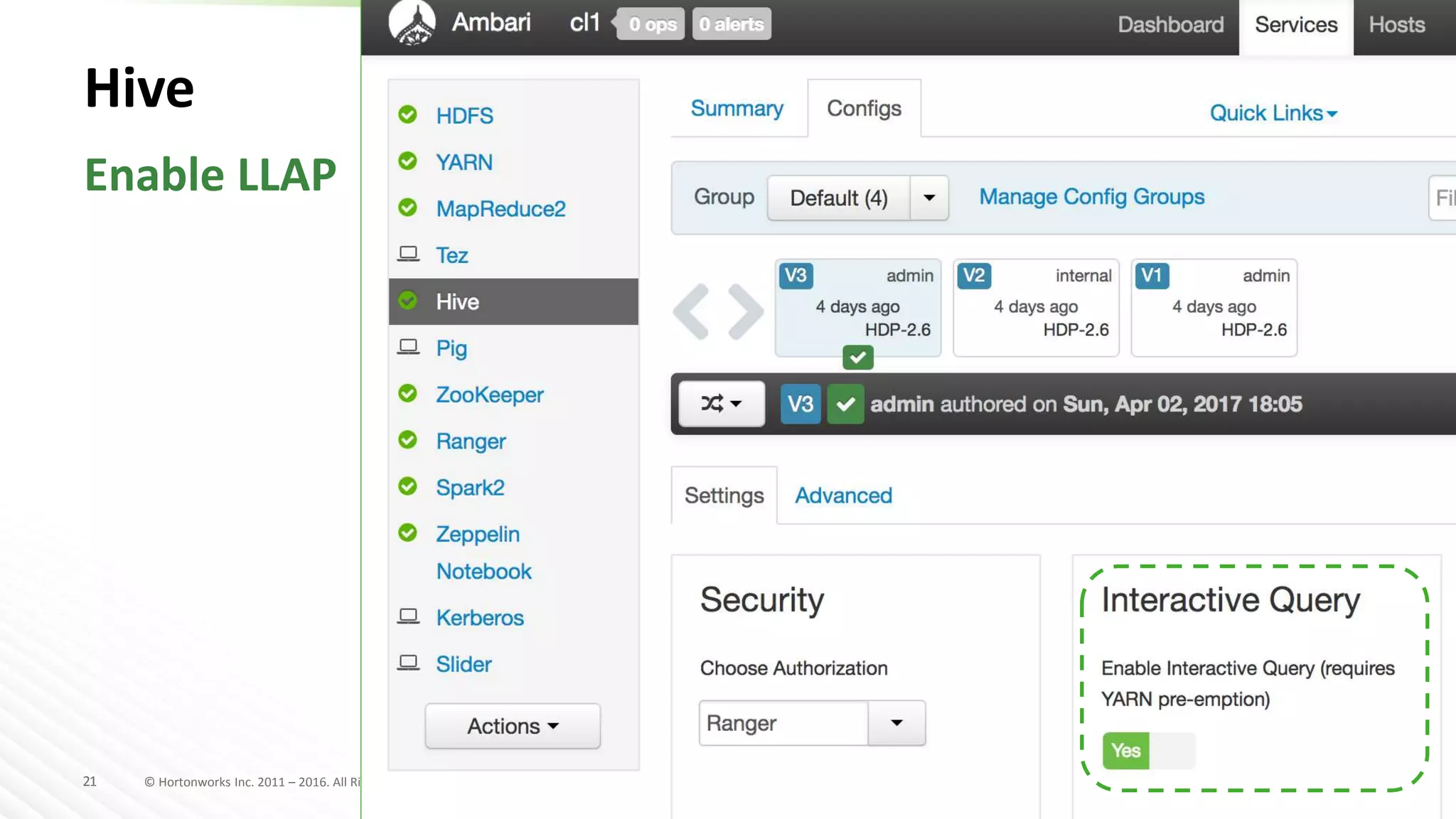The width and height of the screenshot is (1456, 819).
Task: Open the Slider service link
Action: [464, 664]
